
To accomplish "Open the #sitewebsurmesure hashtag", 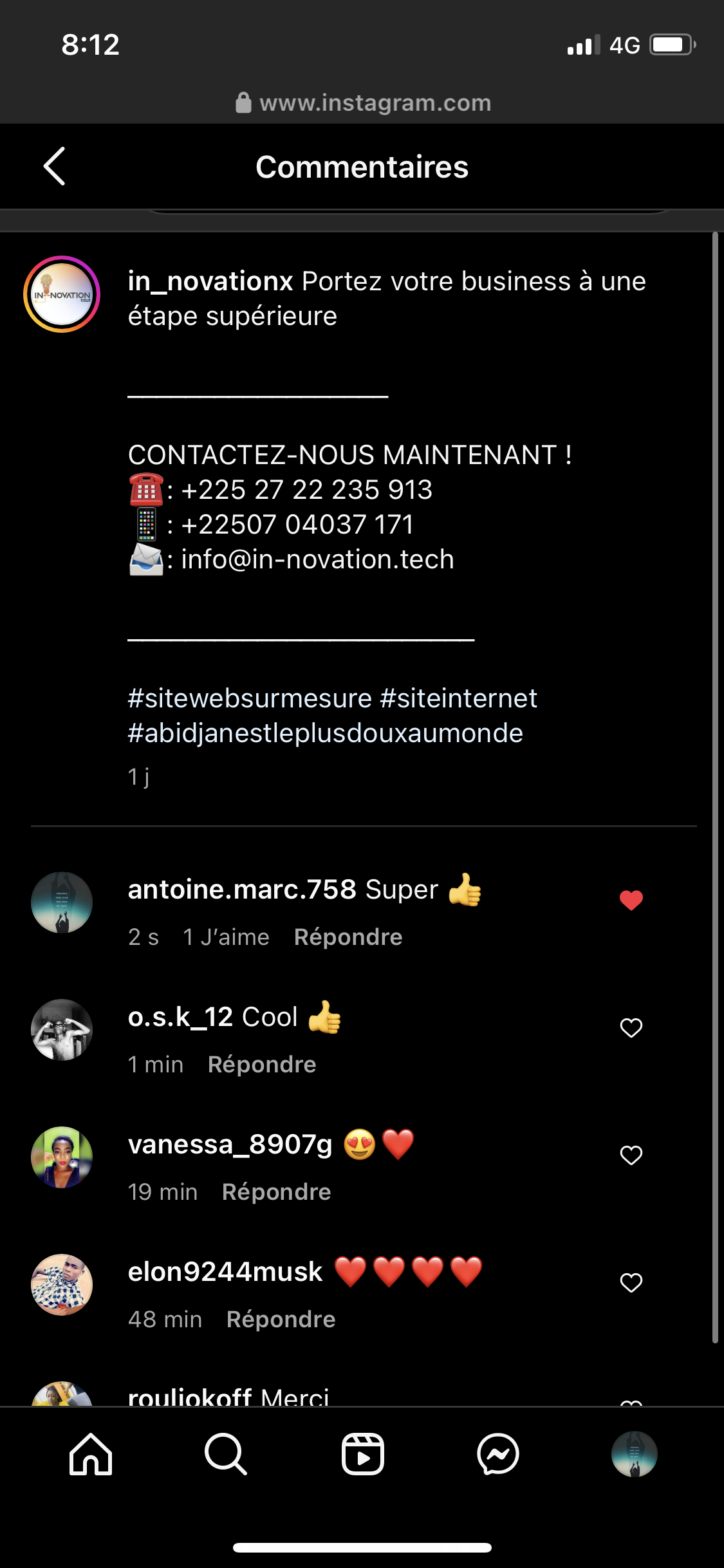I will 250,698.
